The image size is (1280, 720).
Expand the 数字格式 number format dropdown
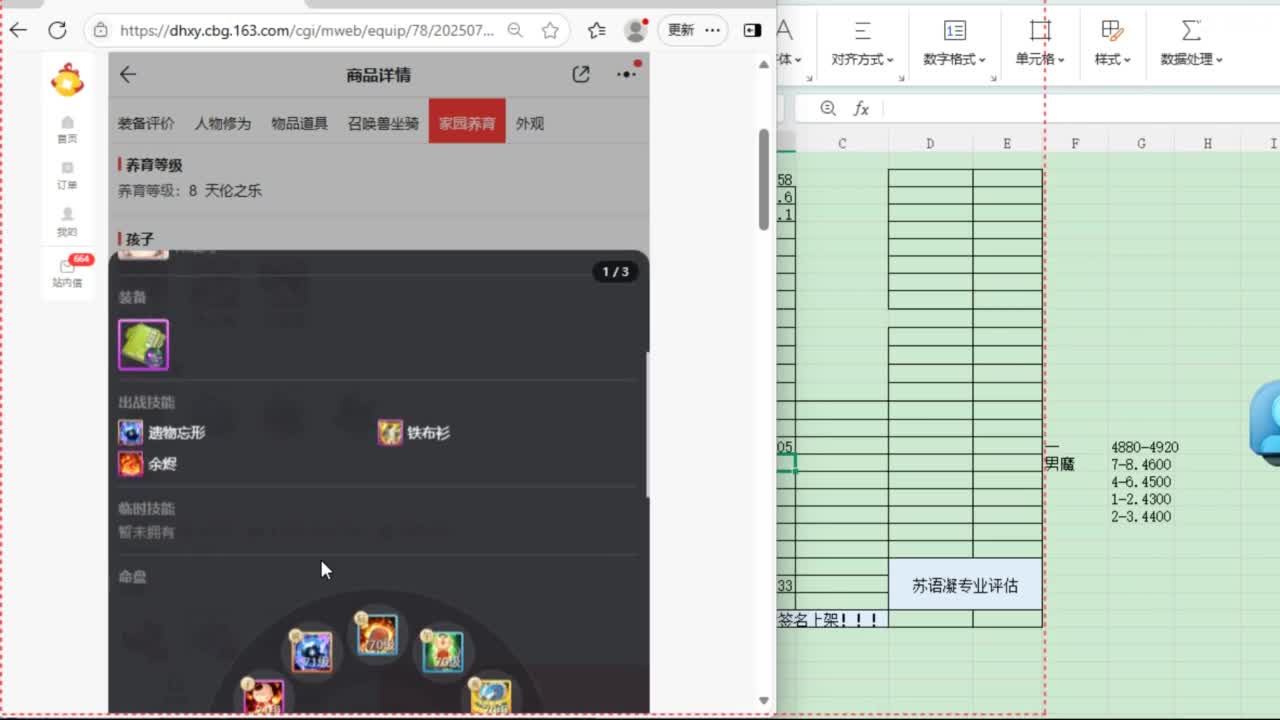pyautogui.click(x=954, y=59)
